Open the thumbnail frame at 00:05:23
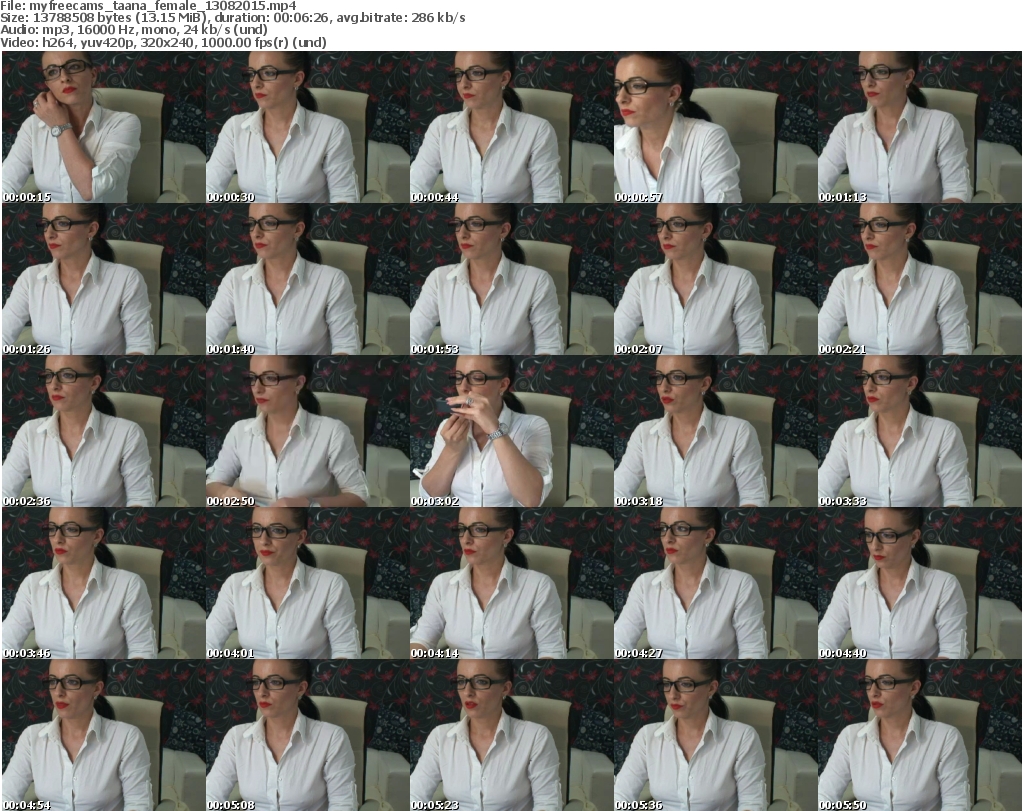Image resolution: width=1024 pixels, height=811 pixels. (511, 736)
